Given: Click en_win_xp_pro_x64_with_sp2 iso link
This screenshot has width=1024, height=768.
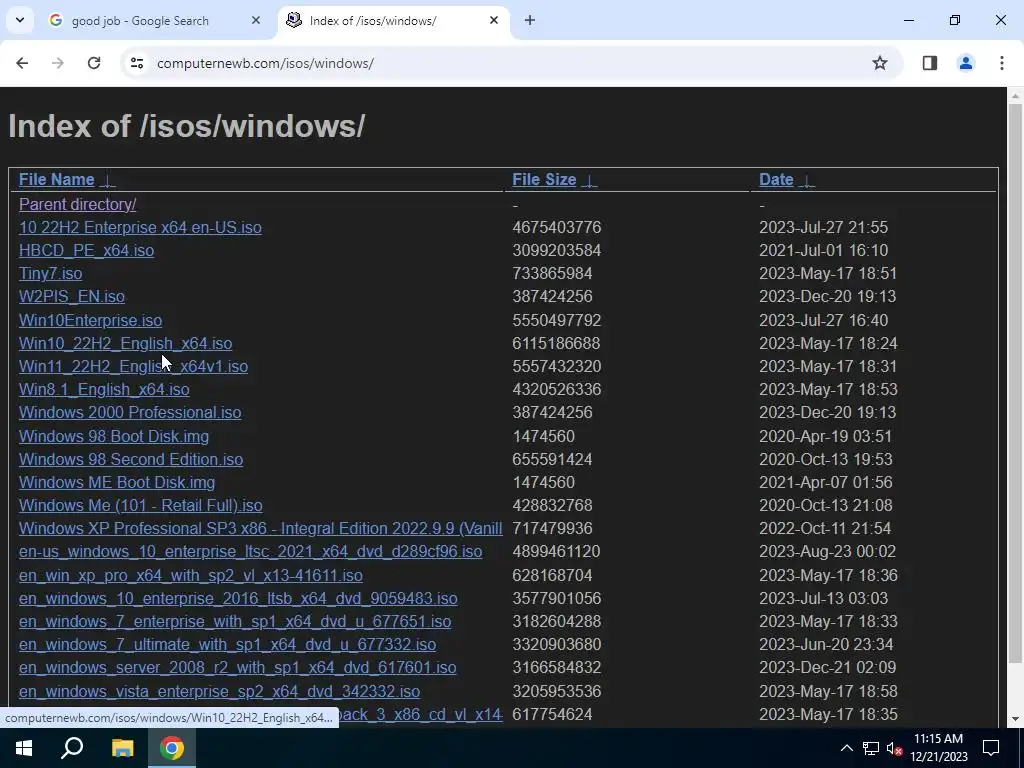Looking at the screenshot, I should (x=191, y=575).
